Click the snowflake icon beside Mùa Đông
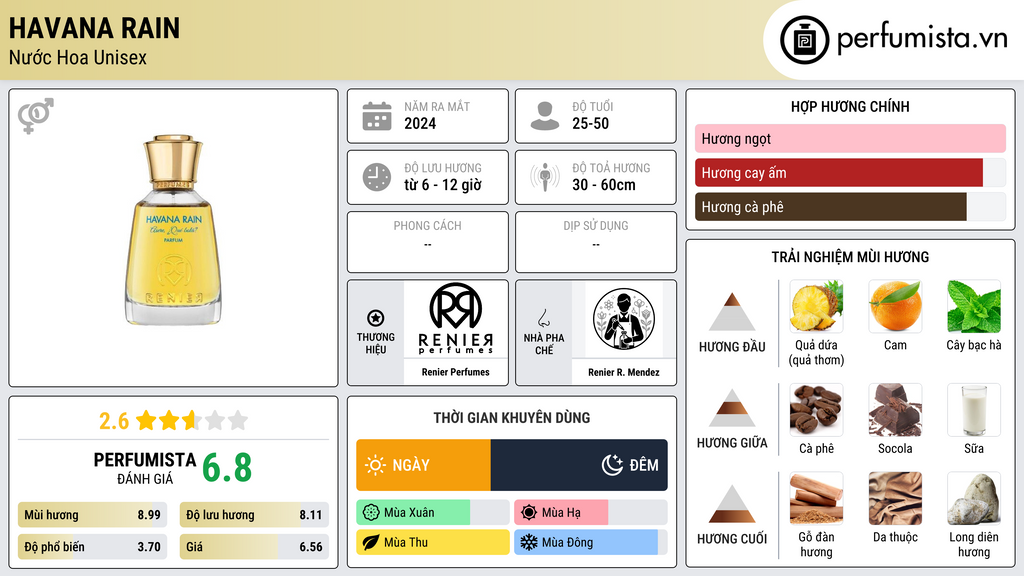1024x576 pixels. [529, 542]
